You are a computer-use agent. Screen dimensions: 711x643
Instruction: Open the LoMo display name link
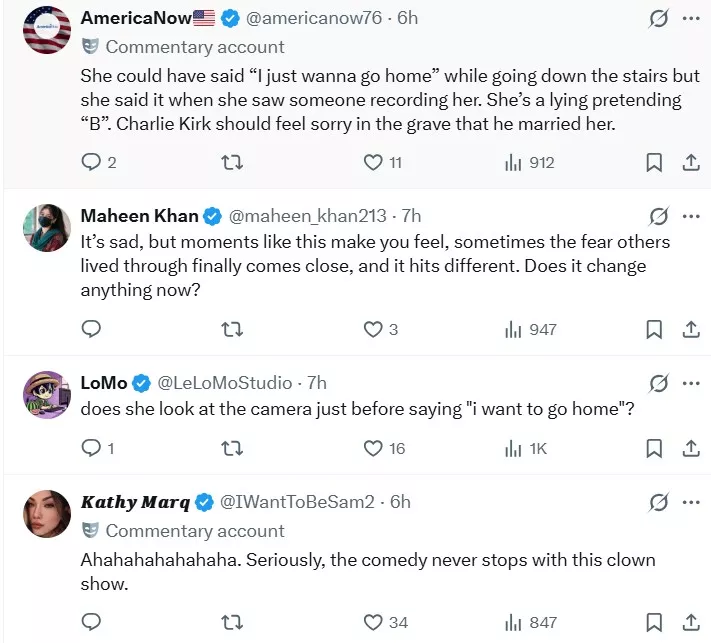tap(103, 383)
